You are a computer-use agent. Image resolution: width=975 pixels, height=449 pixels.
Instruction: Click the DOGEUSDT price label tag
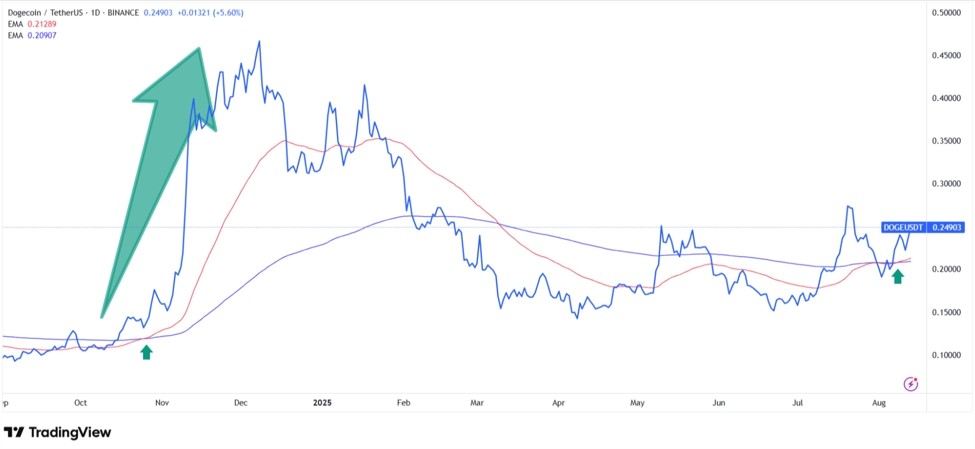[x=903, y=228]
